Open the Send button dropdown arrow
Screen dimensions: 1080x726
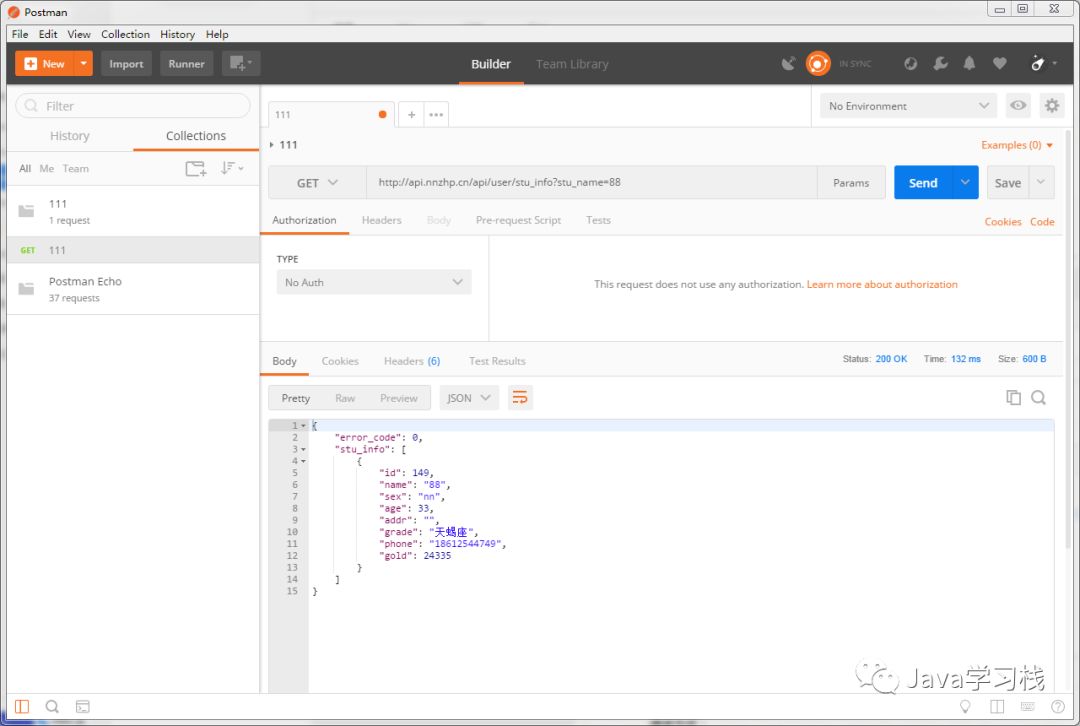[x=965, y=183]
